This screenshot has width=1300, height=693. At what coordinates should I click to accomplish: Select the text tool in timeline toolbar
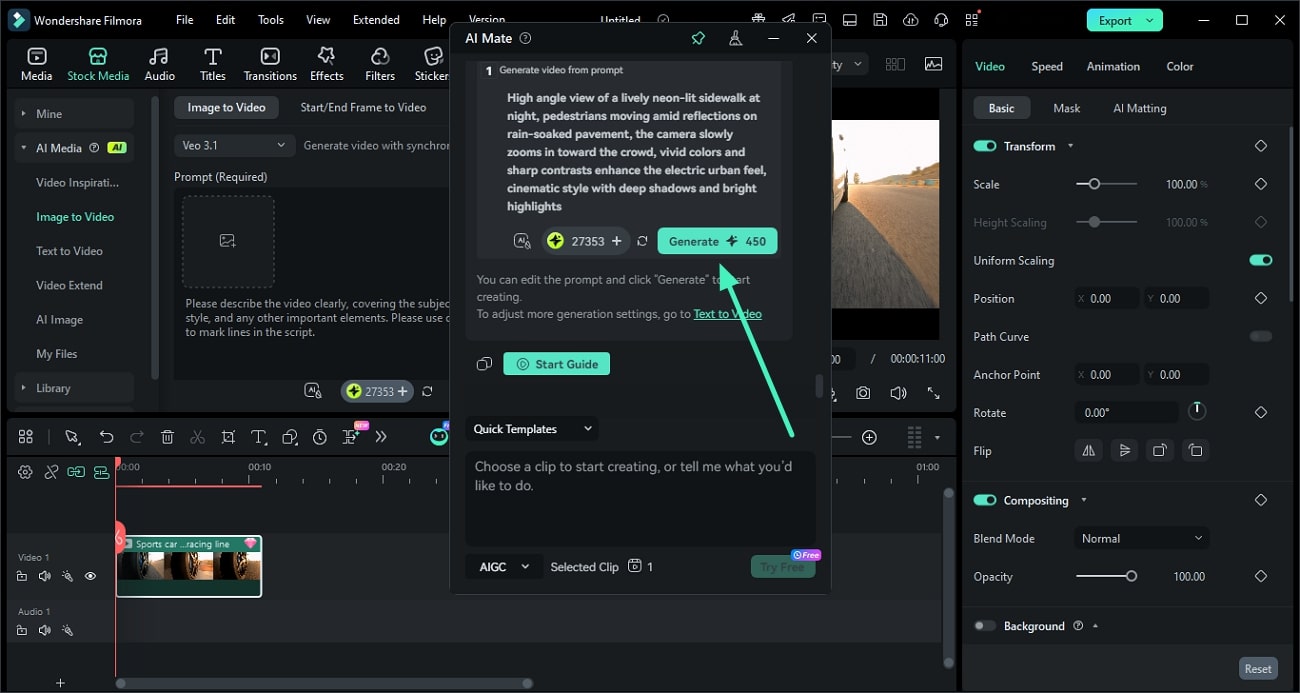click(258, 437)
